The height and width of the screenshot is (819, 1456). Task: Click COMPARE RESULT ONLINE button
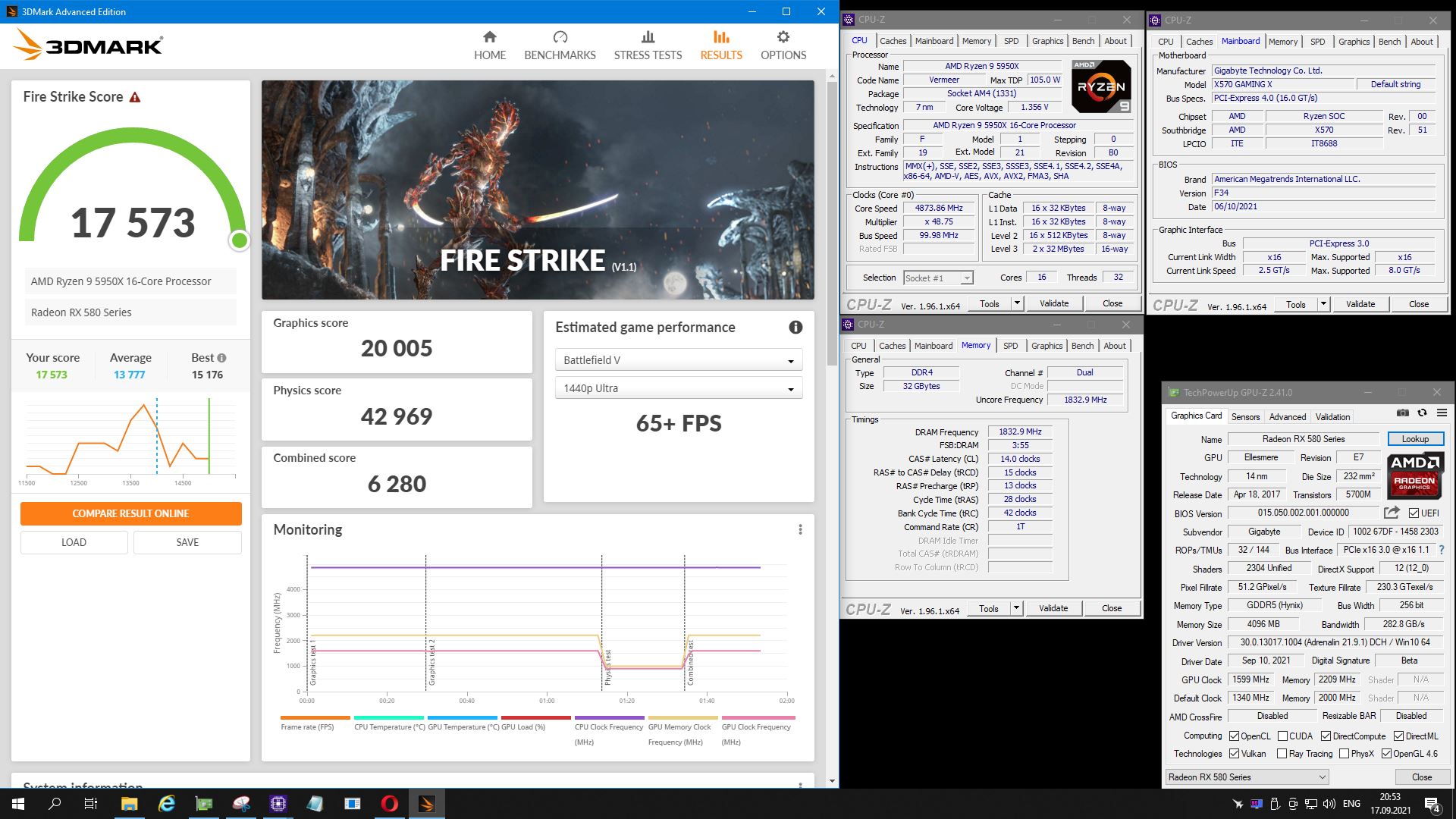[130, 513]
